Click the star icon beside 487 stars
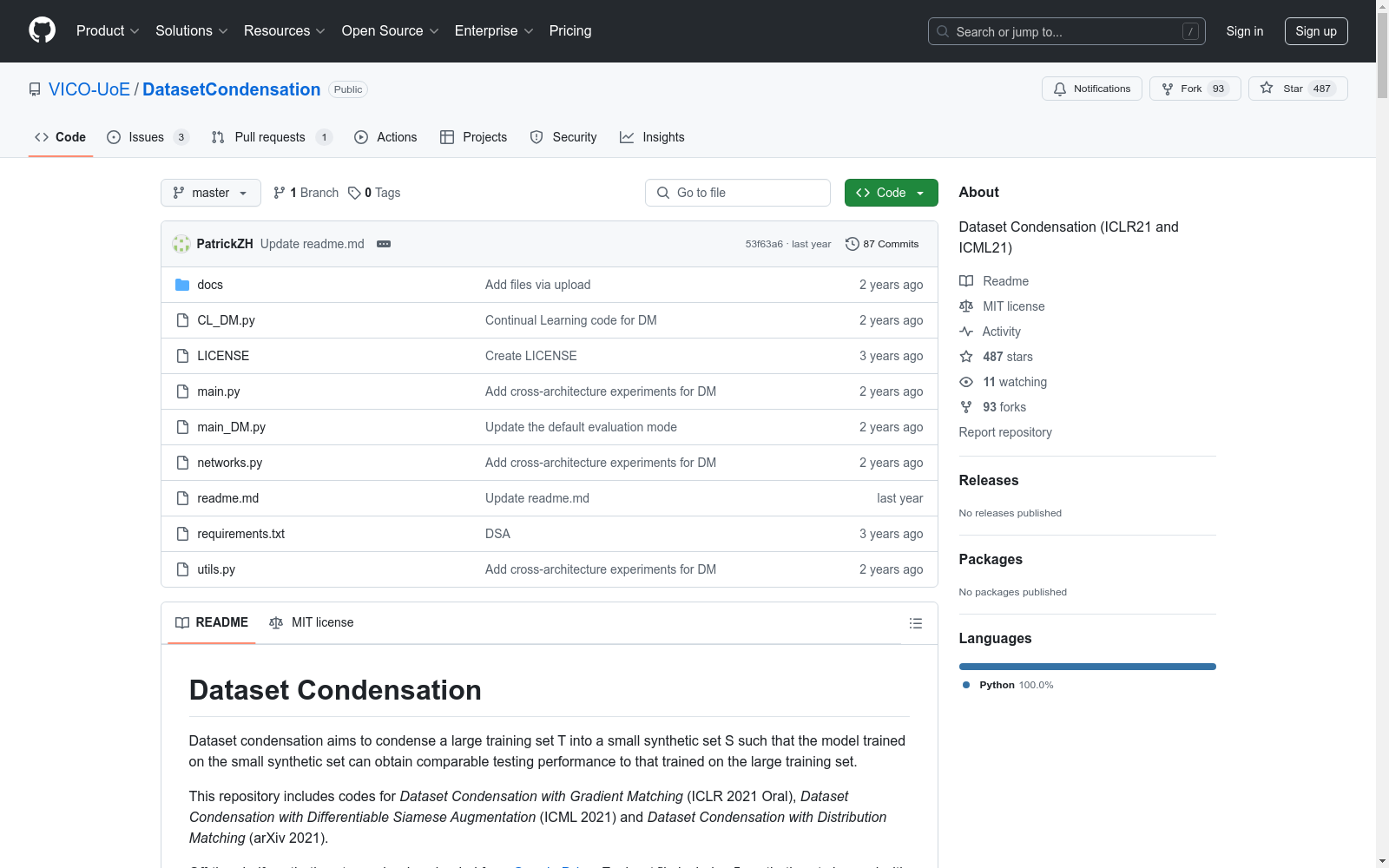The width and height of the screenshot is (1389, 868). point(966,357)
